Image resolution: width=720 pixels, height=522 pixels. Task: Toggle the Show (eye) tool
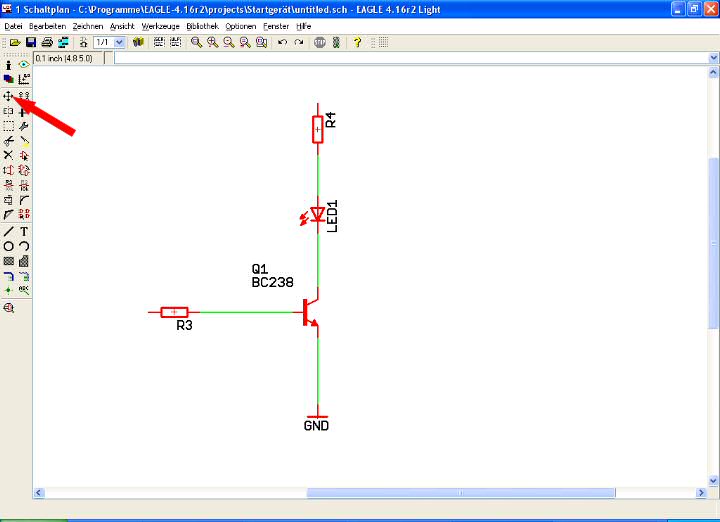coord(24,64)
